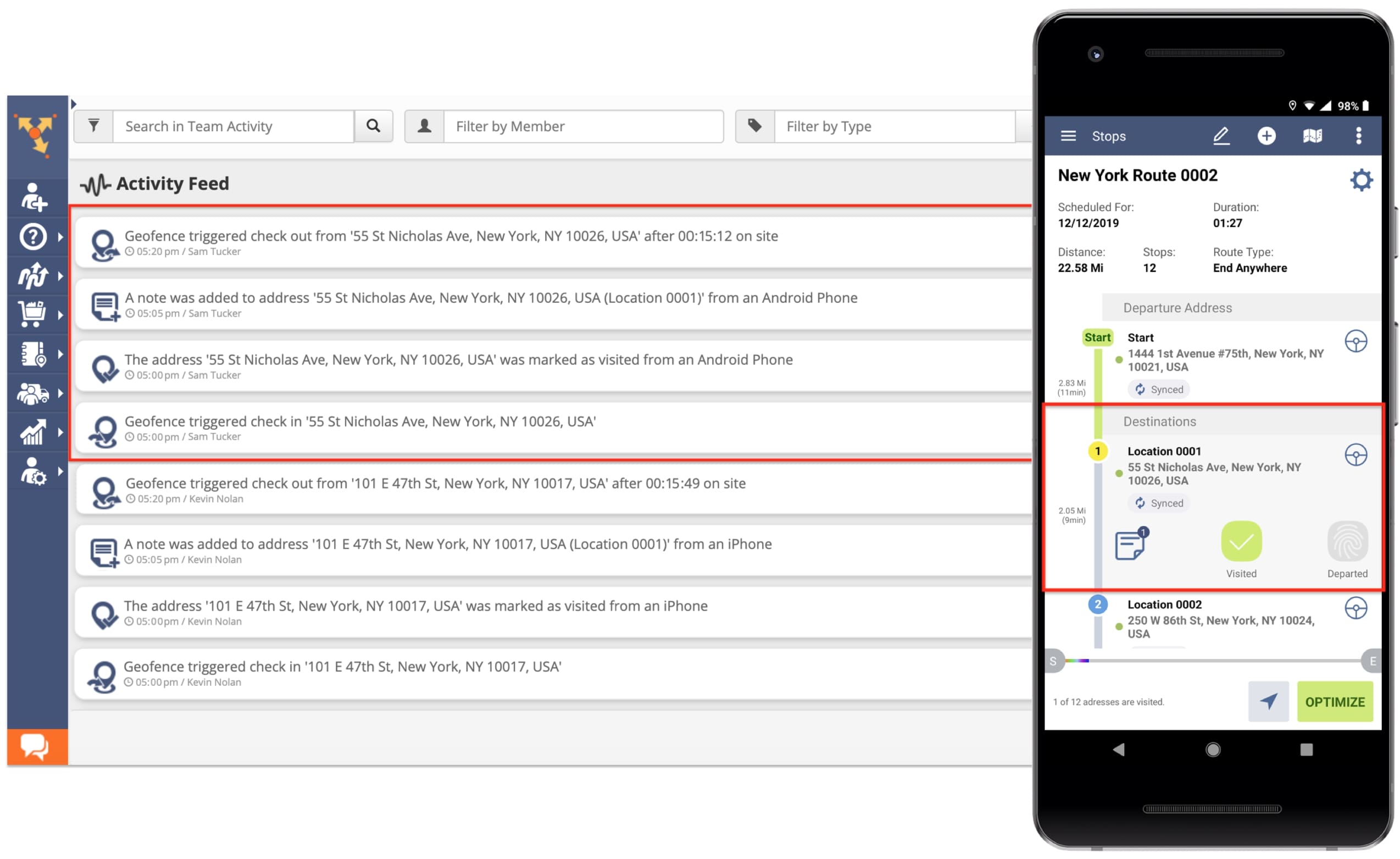Image resolution: width=1400 pixels, height=859 pixels.
Task: Open geofence check out 101 E 47th St entry
Action: click(553, 490)
